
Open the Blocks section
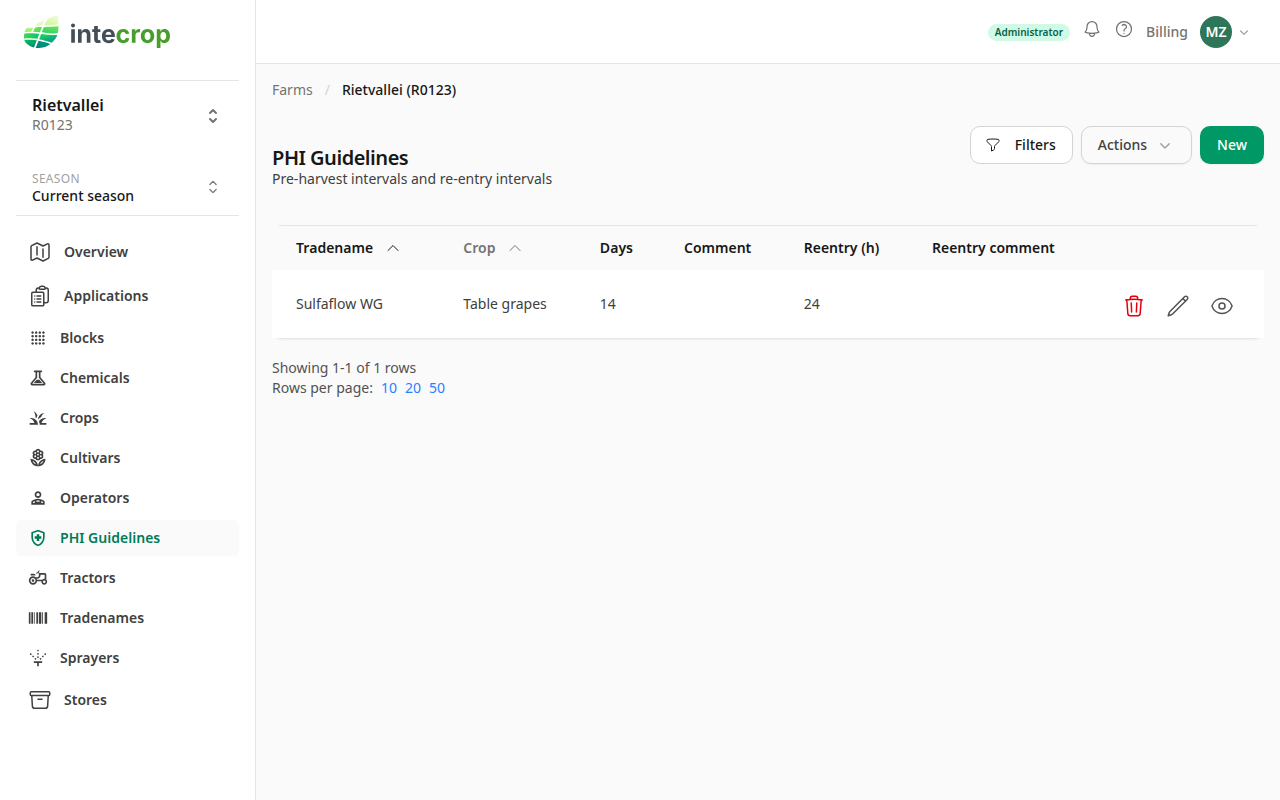[127, 338]
